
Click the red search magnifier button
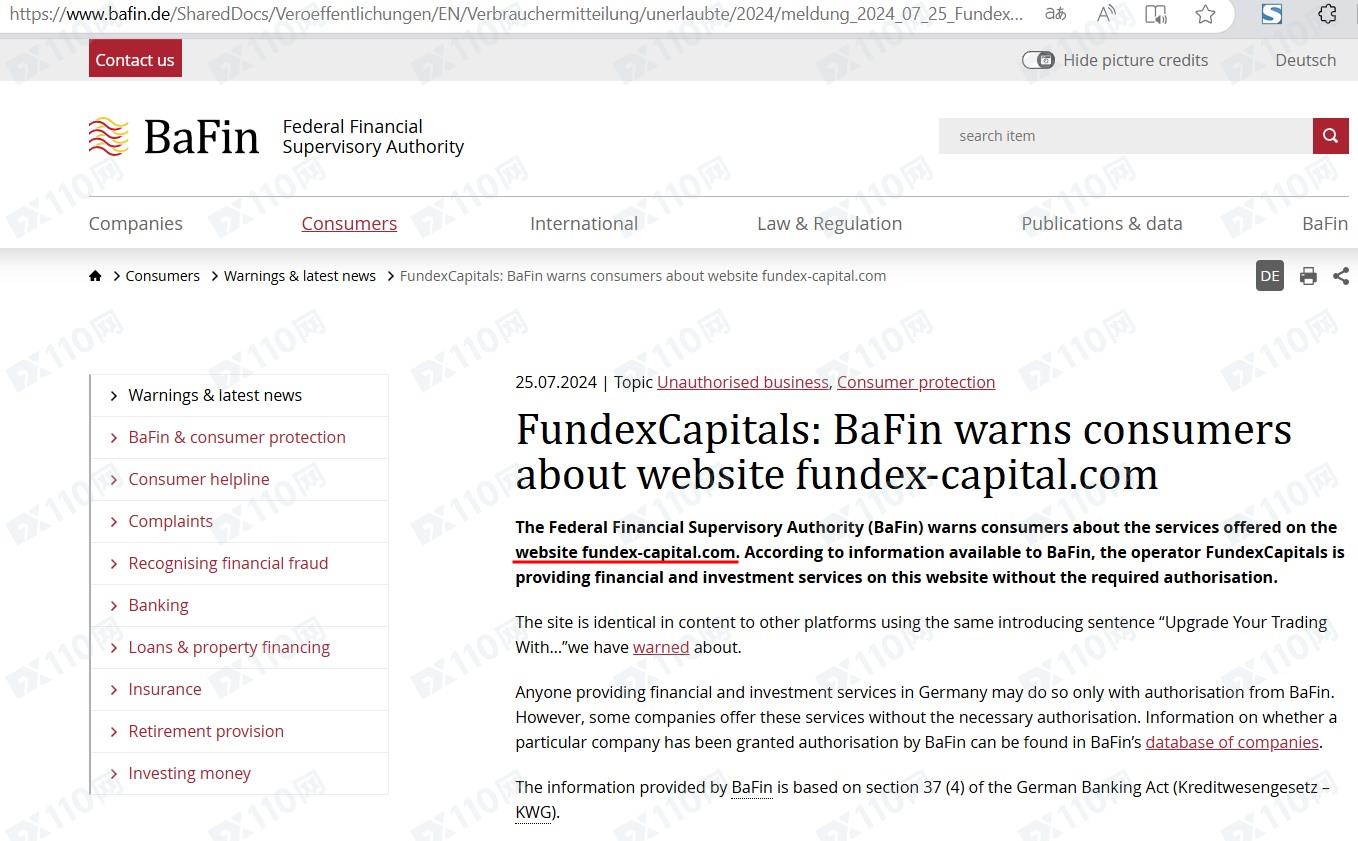(1330, 136)
